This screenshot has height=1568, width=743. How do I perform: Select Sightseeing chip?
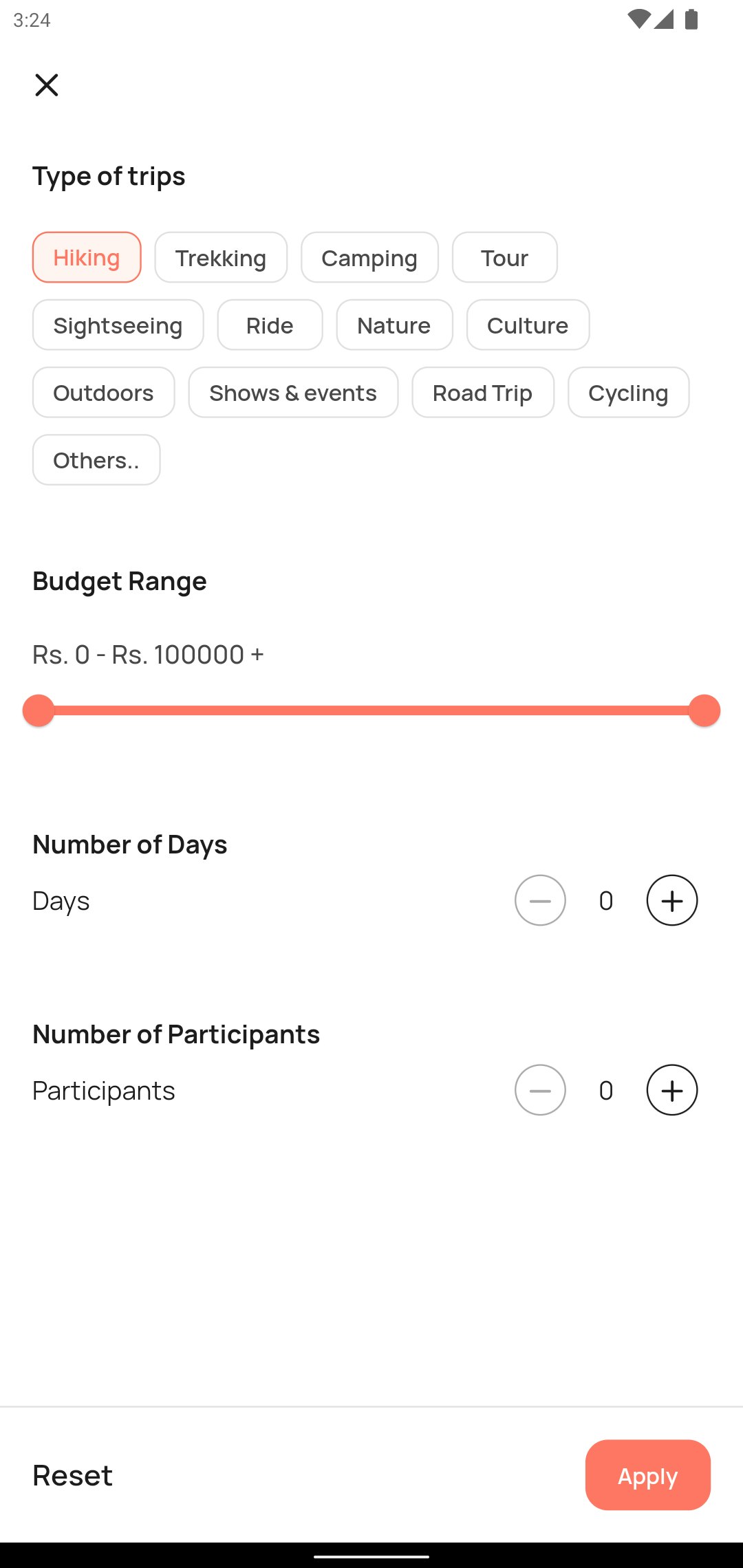pyautogui.click(x=118, y=325)
